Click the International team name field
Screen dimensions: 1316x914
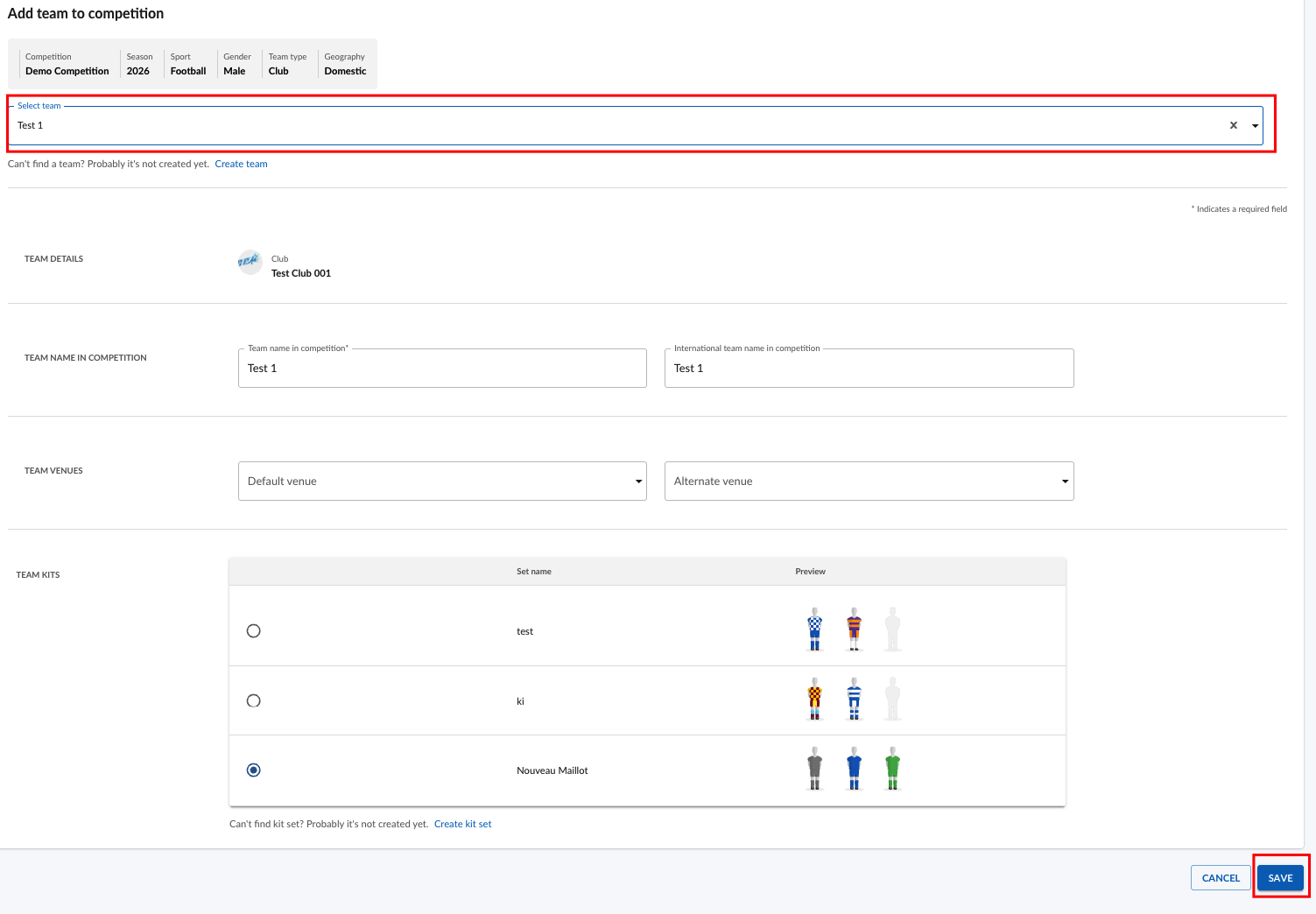(869, 369)
